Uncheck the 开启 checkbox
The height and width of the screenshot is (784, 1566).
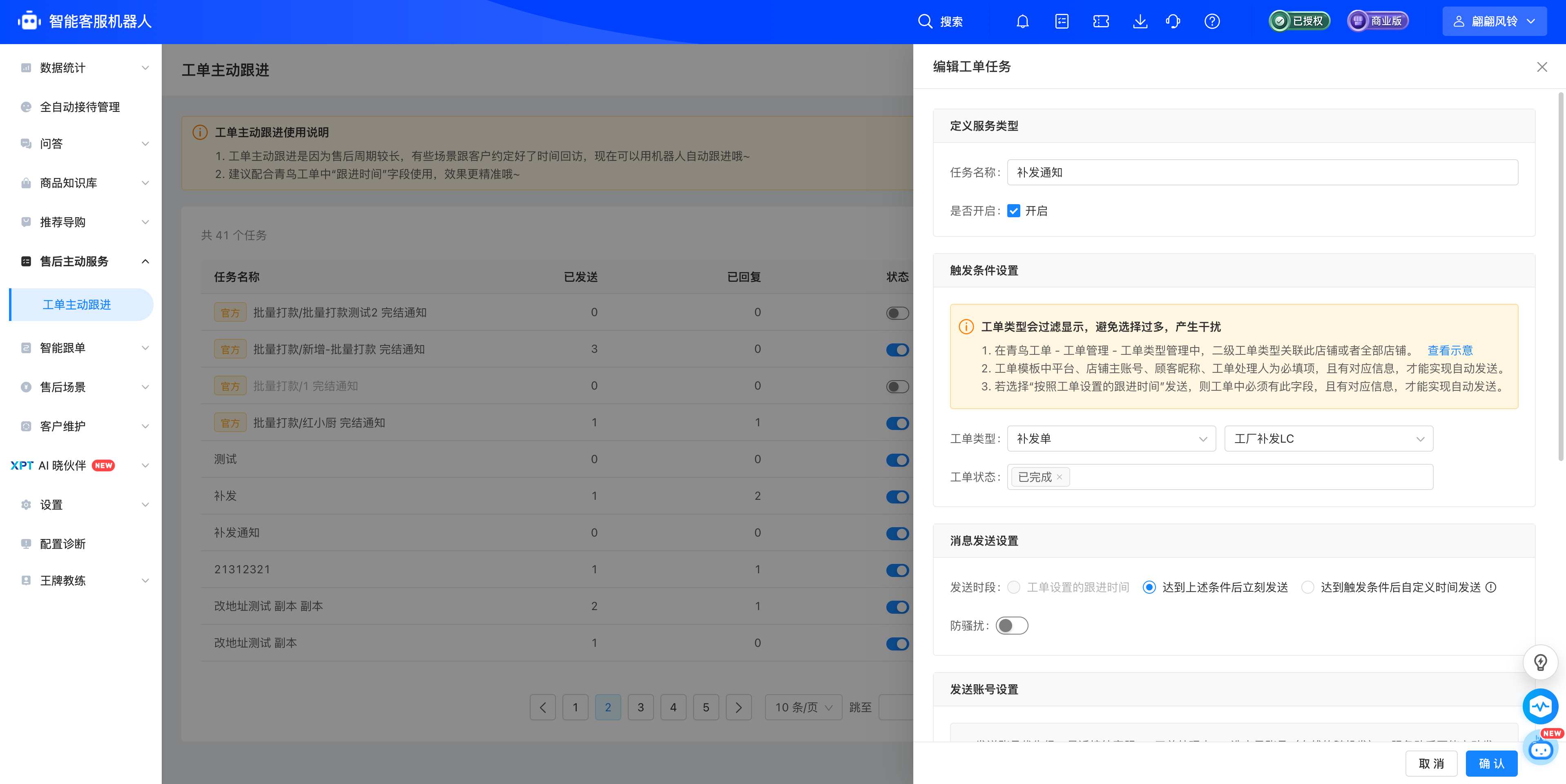tap(1013, 211)
